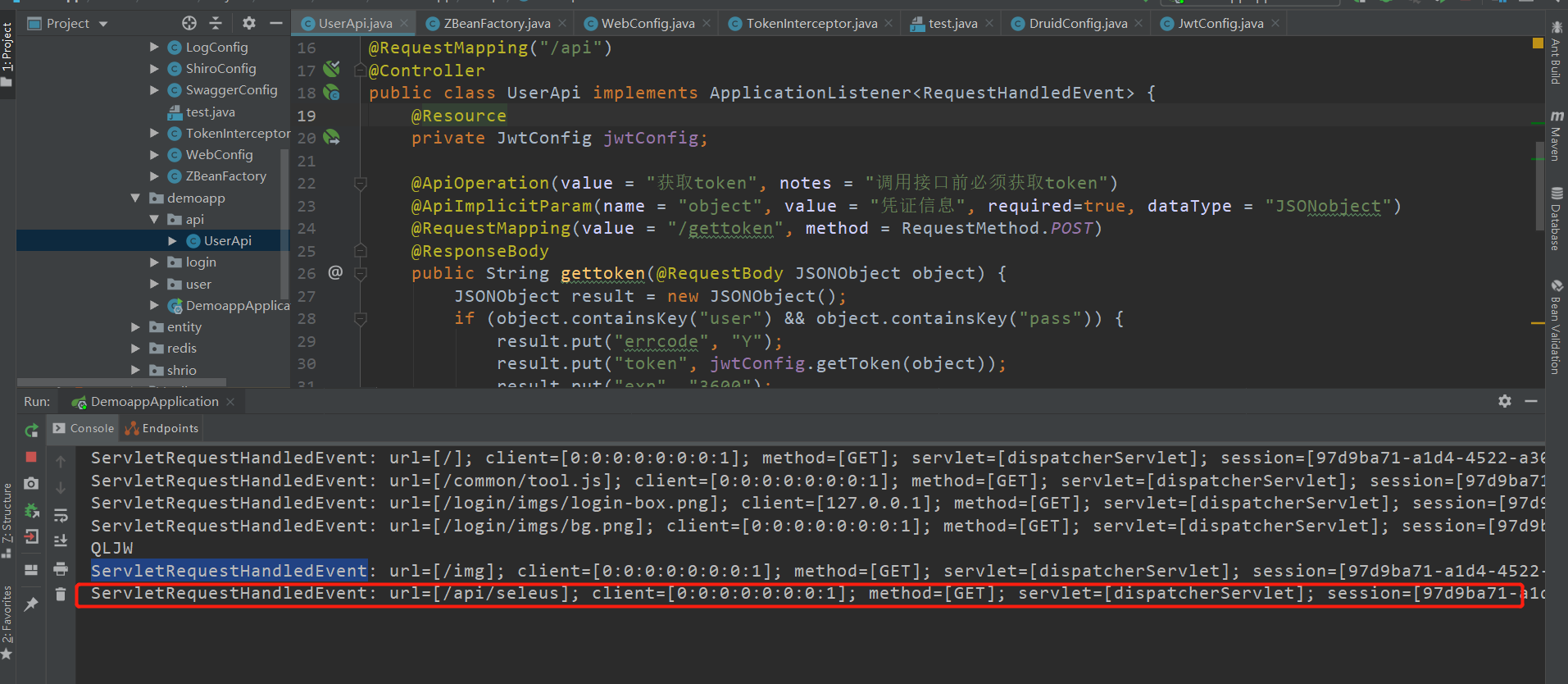Collapse all nodes in Project panel
The image size is (1568, 684).
[216, 23]
